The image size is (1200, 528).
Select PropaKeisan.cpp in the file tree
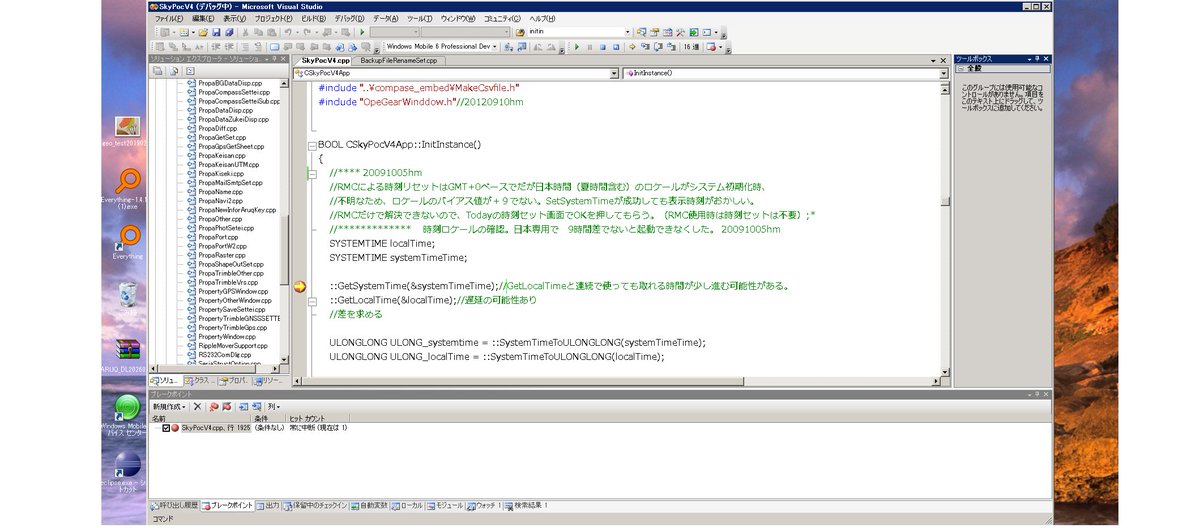coord(221,155)
